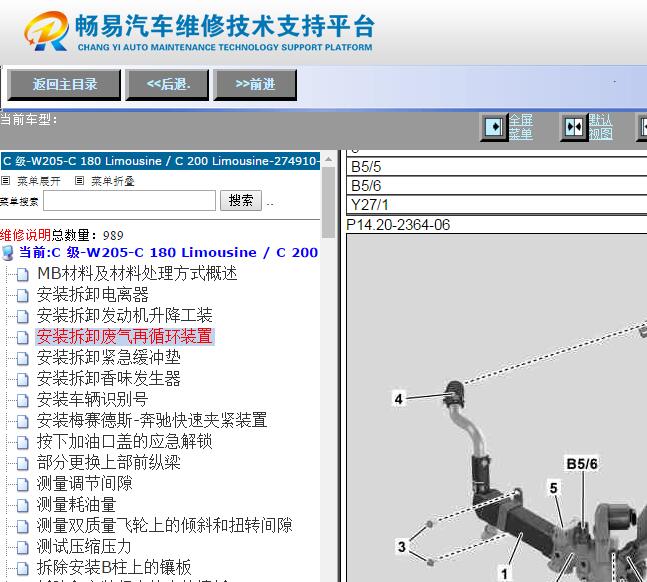Click the full-screen menu icon
647x582 pixels.
coord(494,127)
